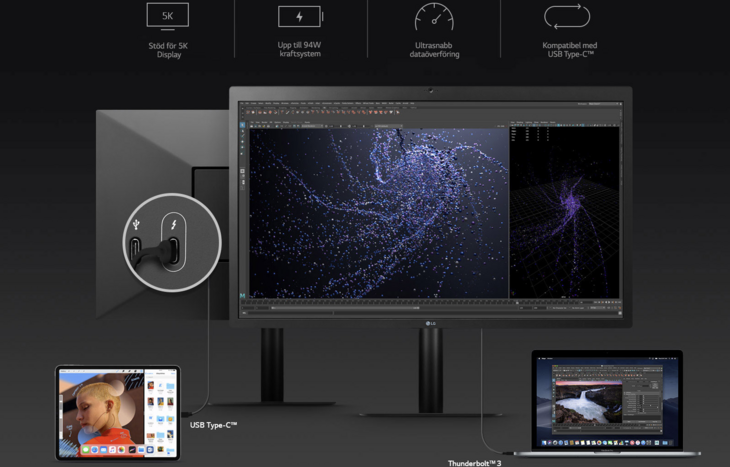Image resolution: width=730 pixels, height=467 pixels.
Task: Select the "Upp till 94W kraftsystem" caption
Action: coord(300,50)
